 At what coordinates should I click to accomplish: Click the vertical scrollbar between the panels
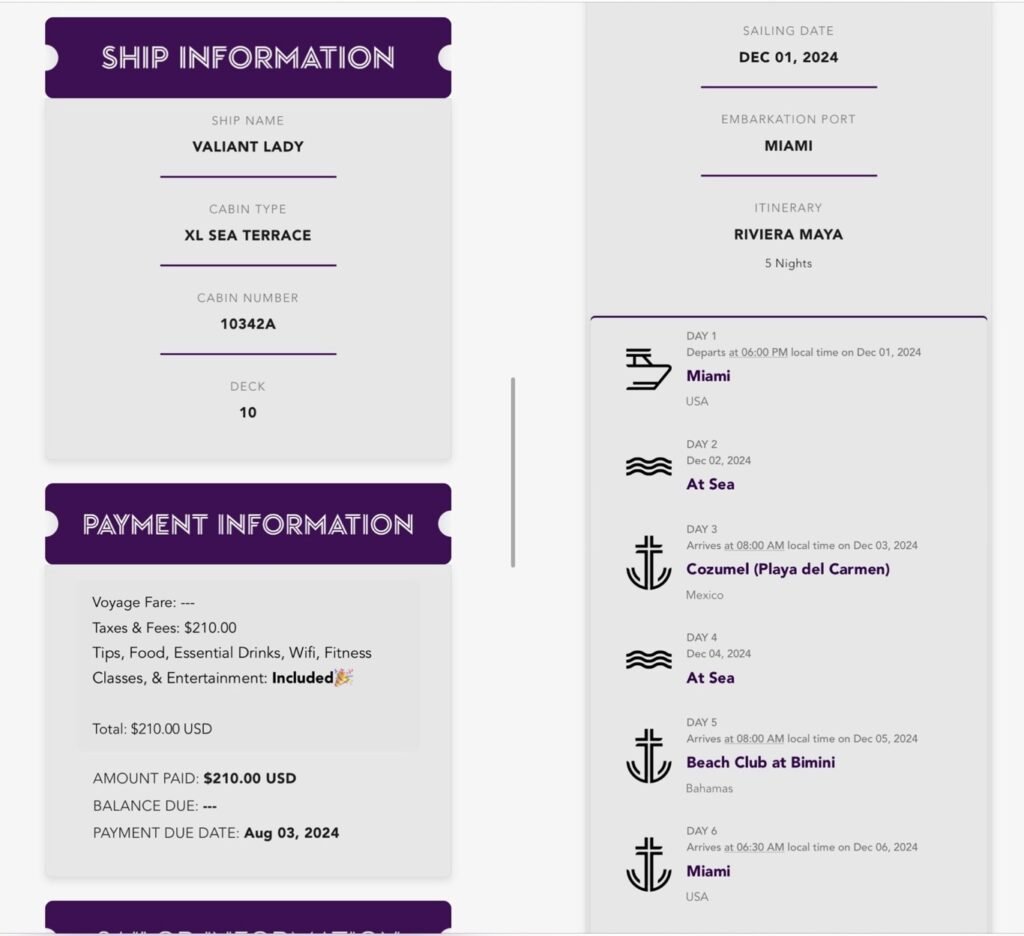pos(513,472)
